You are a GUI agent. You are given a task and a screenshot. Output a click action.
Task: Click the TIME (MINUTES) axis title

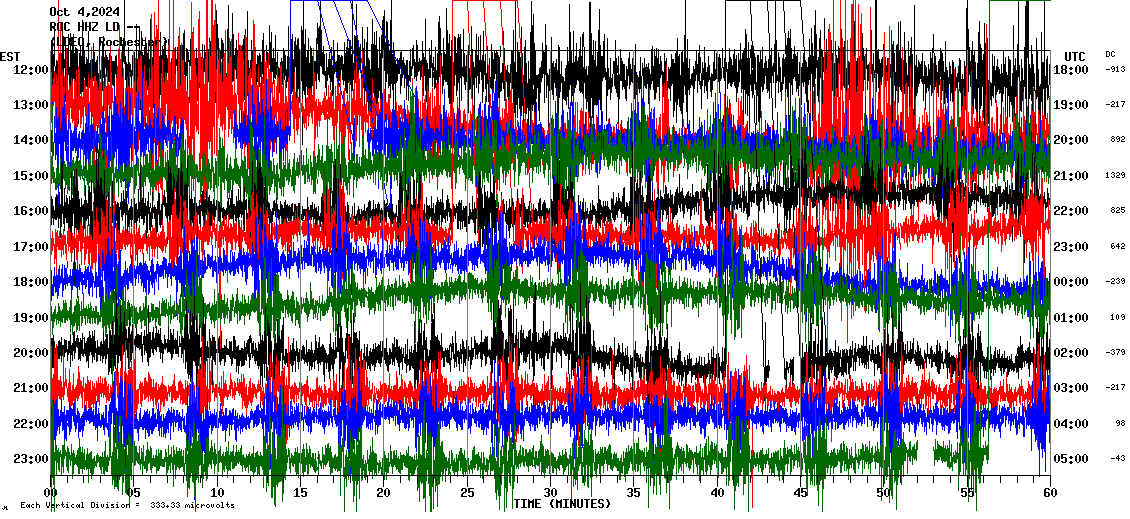(x=562, y=504)
